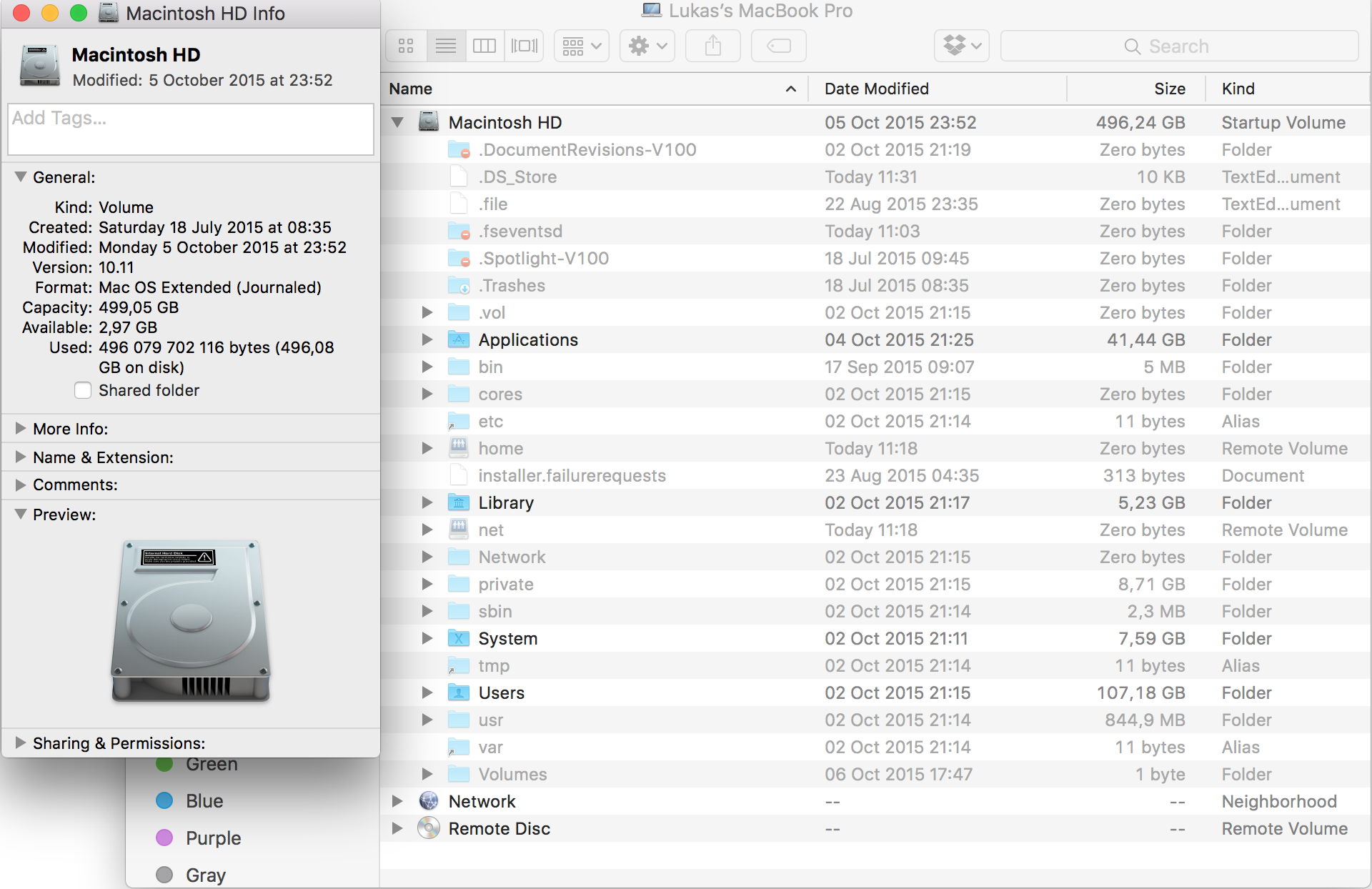Click in the Finder Search field

pyautogui.click(x=1179, y=46)
